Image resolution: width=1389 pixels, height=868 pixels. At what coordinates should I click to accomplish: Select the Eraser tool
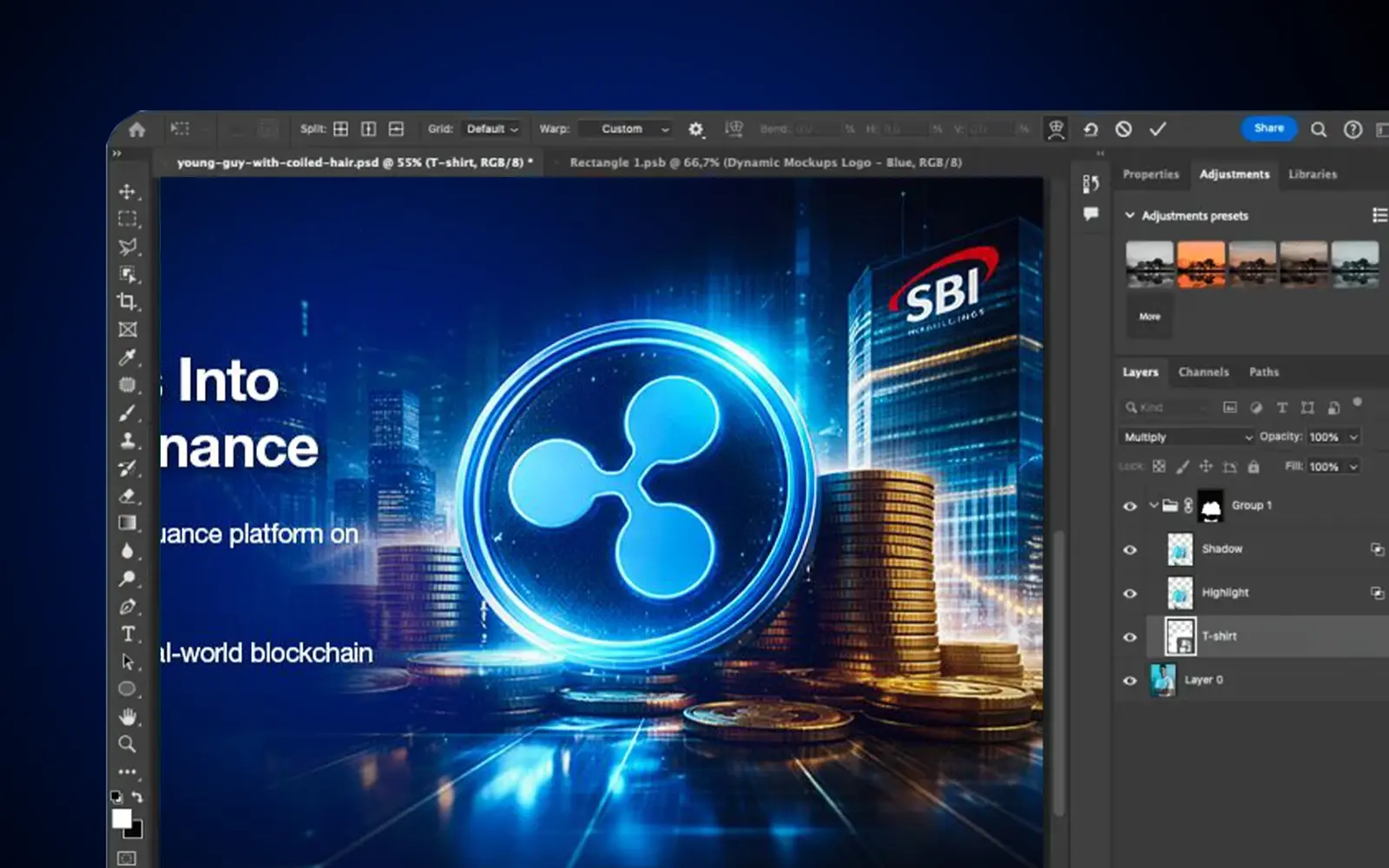(128, 496)
